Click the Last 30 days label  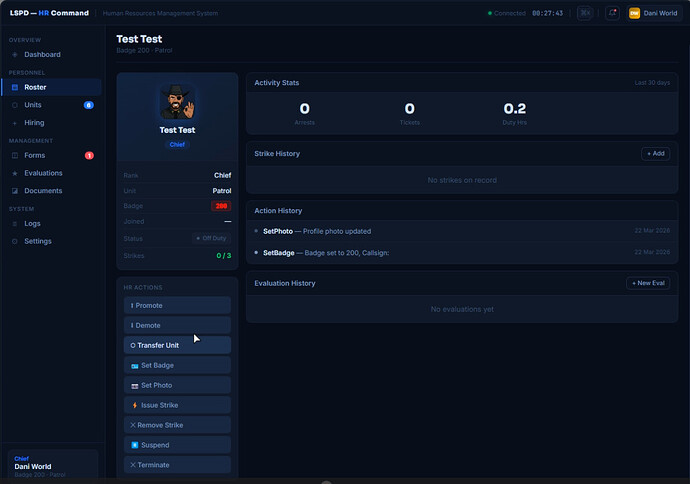652,83
